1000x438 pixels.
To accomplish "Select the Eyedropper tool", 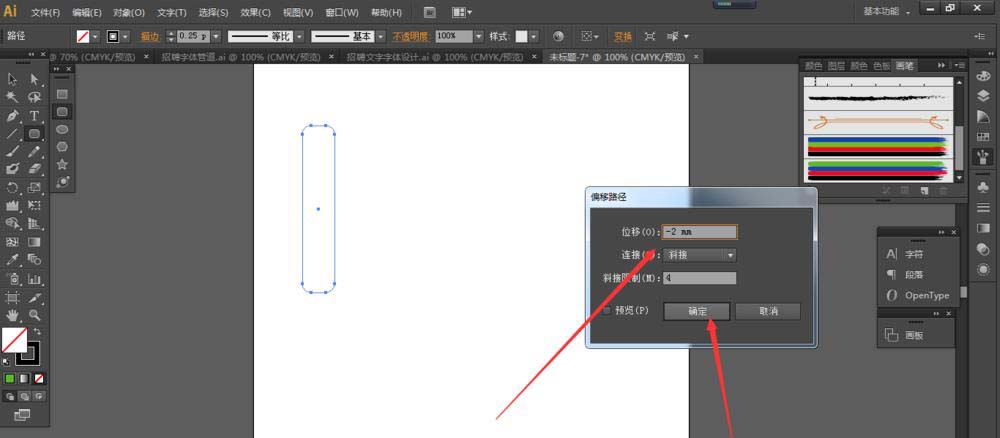I will 12,259.
